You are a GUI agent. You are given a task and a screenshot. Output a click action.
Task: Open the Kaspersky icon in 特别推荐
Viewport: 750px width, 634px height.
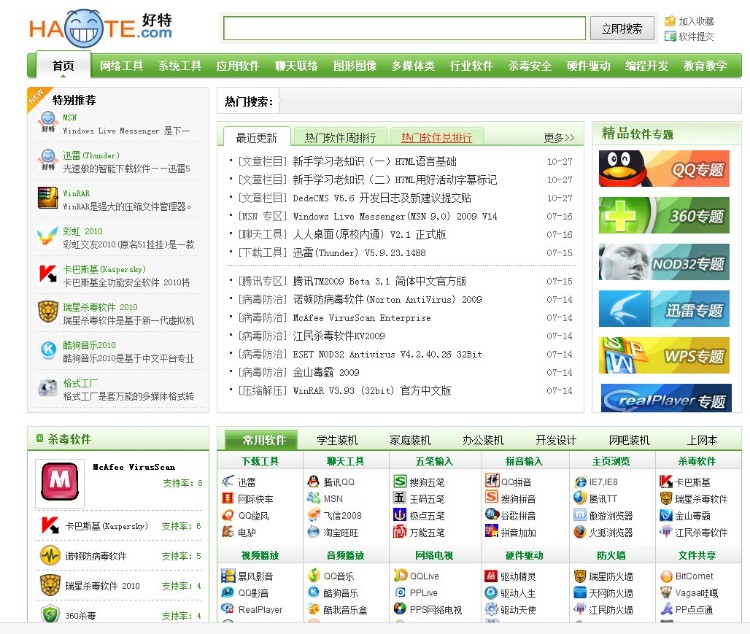(x=48, y=274)
